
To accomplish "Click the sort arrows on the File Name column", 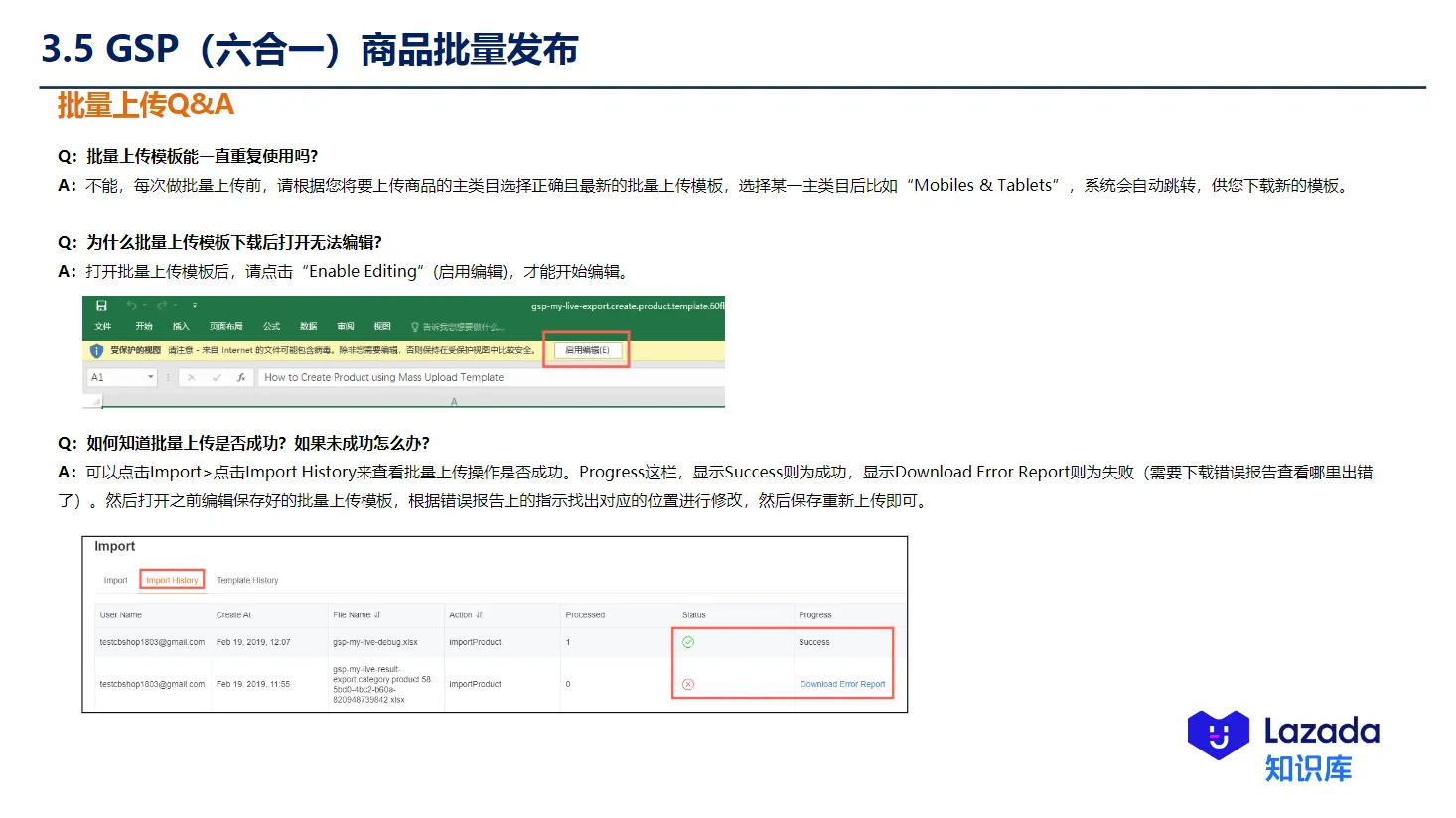I will pyautogui.click(x=377, y=614).
